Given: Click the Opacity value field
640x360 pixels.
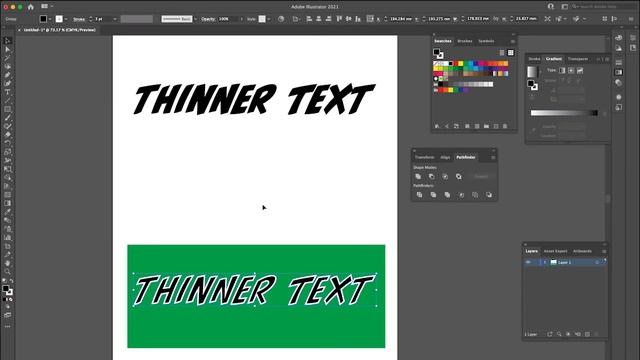Looking at the screenshot, I should [228, 19].
